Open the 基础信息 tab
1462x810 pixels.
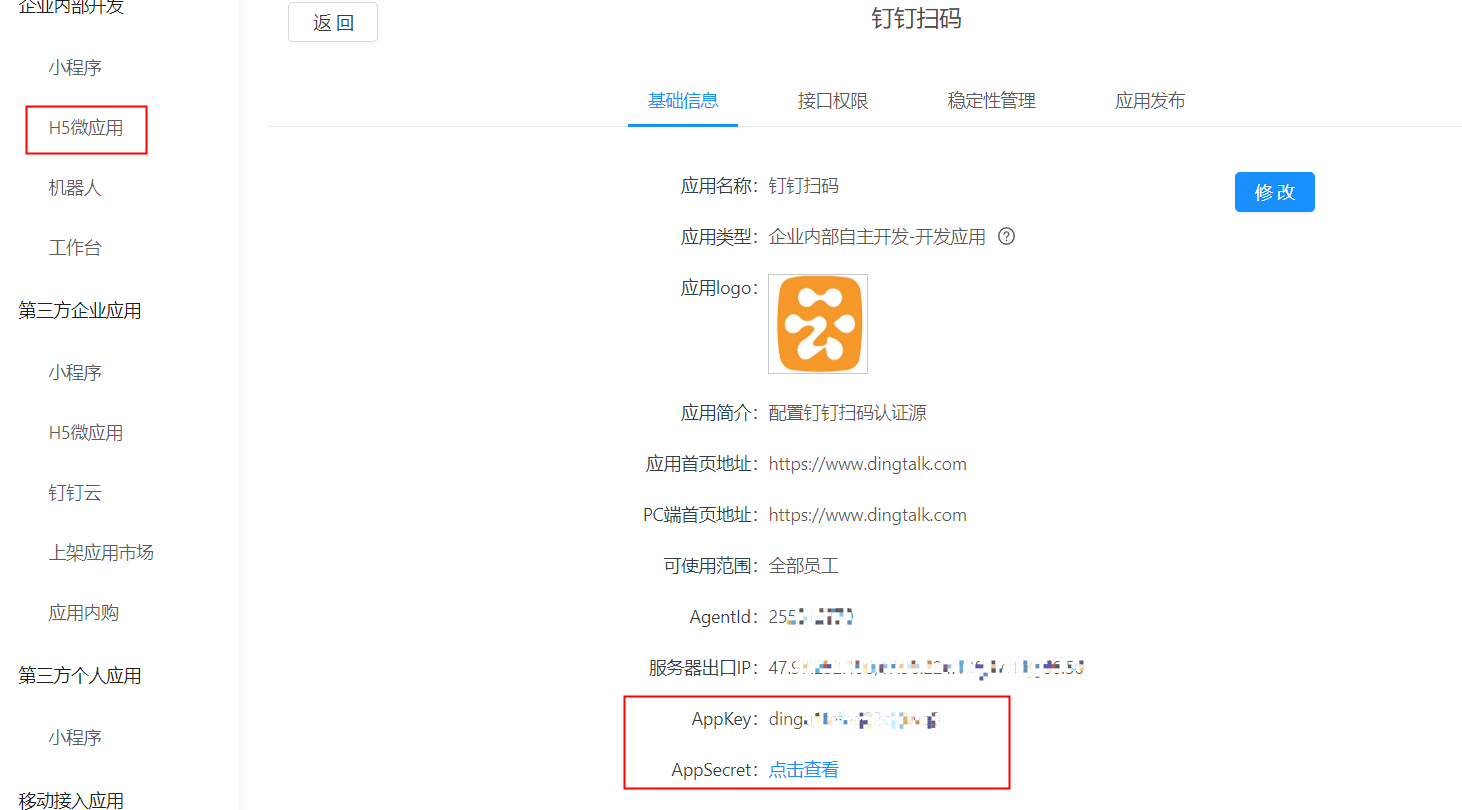coord(683,100)
